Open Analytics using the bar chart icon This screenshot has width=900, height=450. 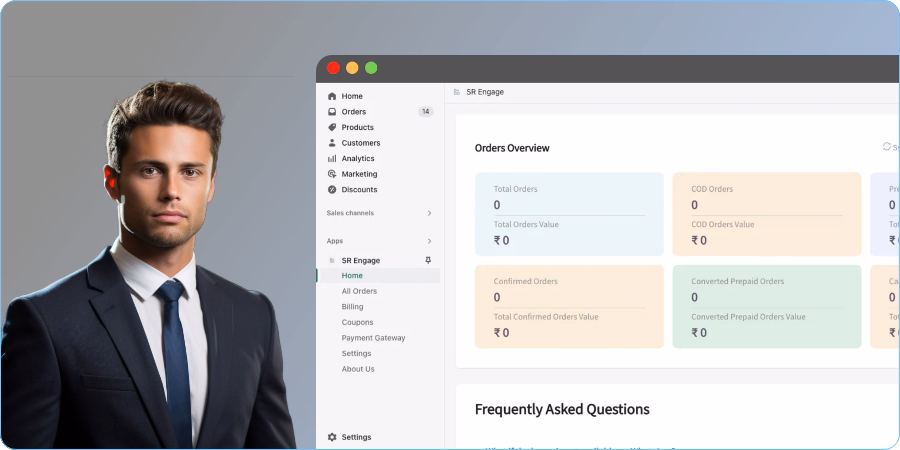(x=332, y=158)
